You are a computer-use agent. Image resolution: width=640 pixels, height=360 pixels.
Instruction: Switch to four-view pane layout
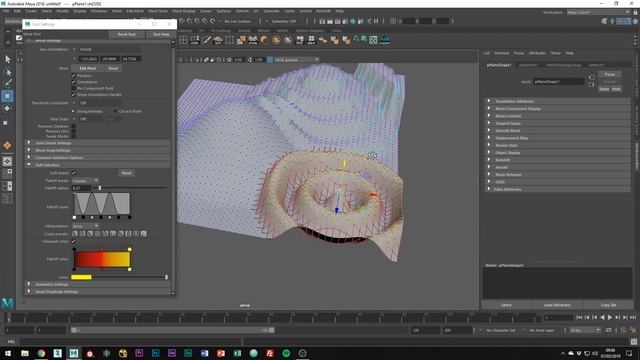[x=7, y=173]
